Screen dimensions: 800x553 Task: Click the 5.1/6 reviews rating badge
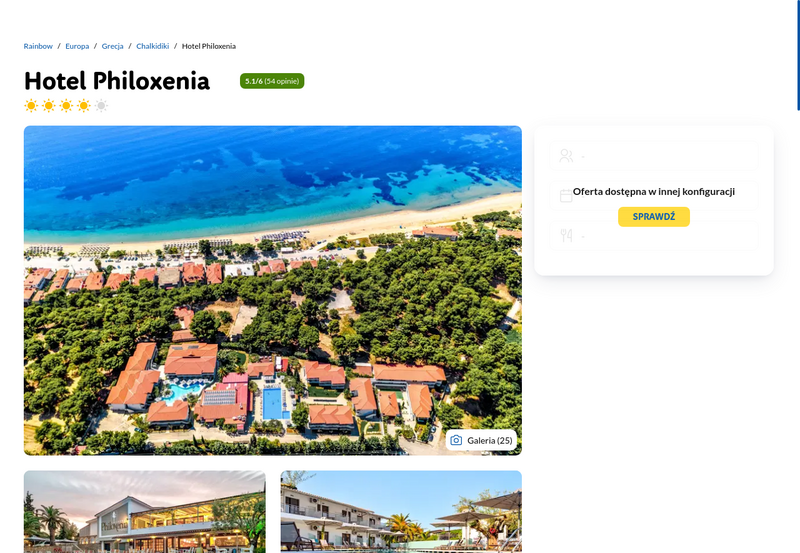(272, 81)
